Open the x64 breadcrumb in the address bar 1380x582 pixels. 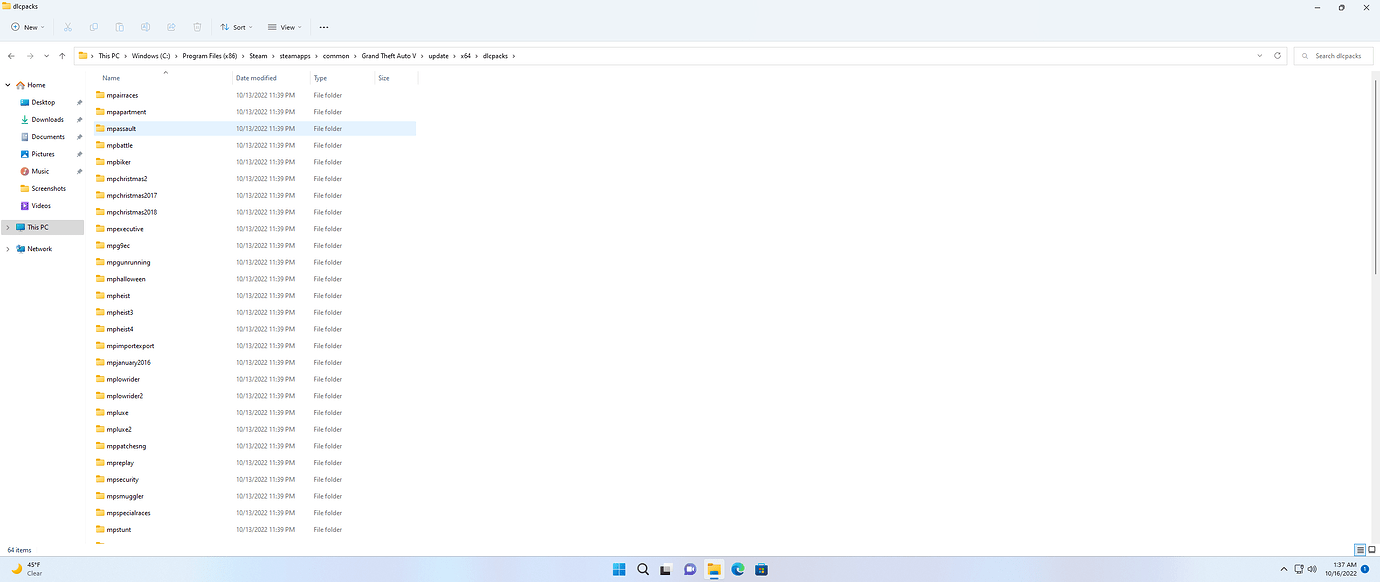pos(465,55)
